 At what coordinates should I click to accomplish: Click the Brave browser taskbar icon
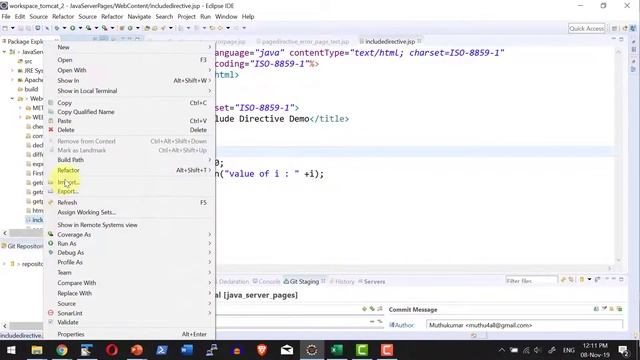[262, 350]
